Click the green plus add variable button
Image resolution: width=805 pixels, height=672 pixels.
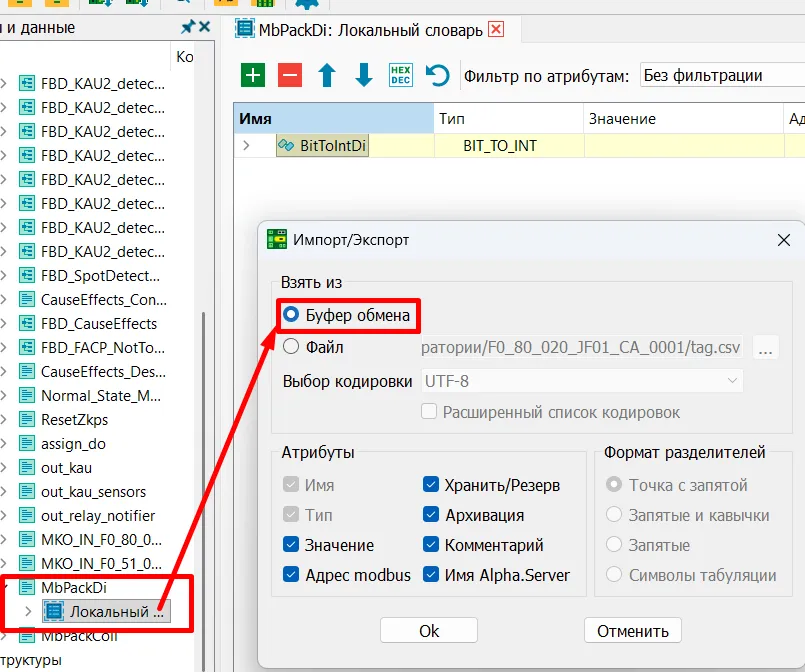pos(253,75)
